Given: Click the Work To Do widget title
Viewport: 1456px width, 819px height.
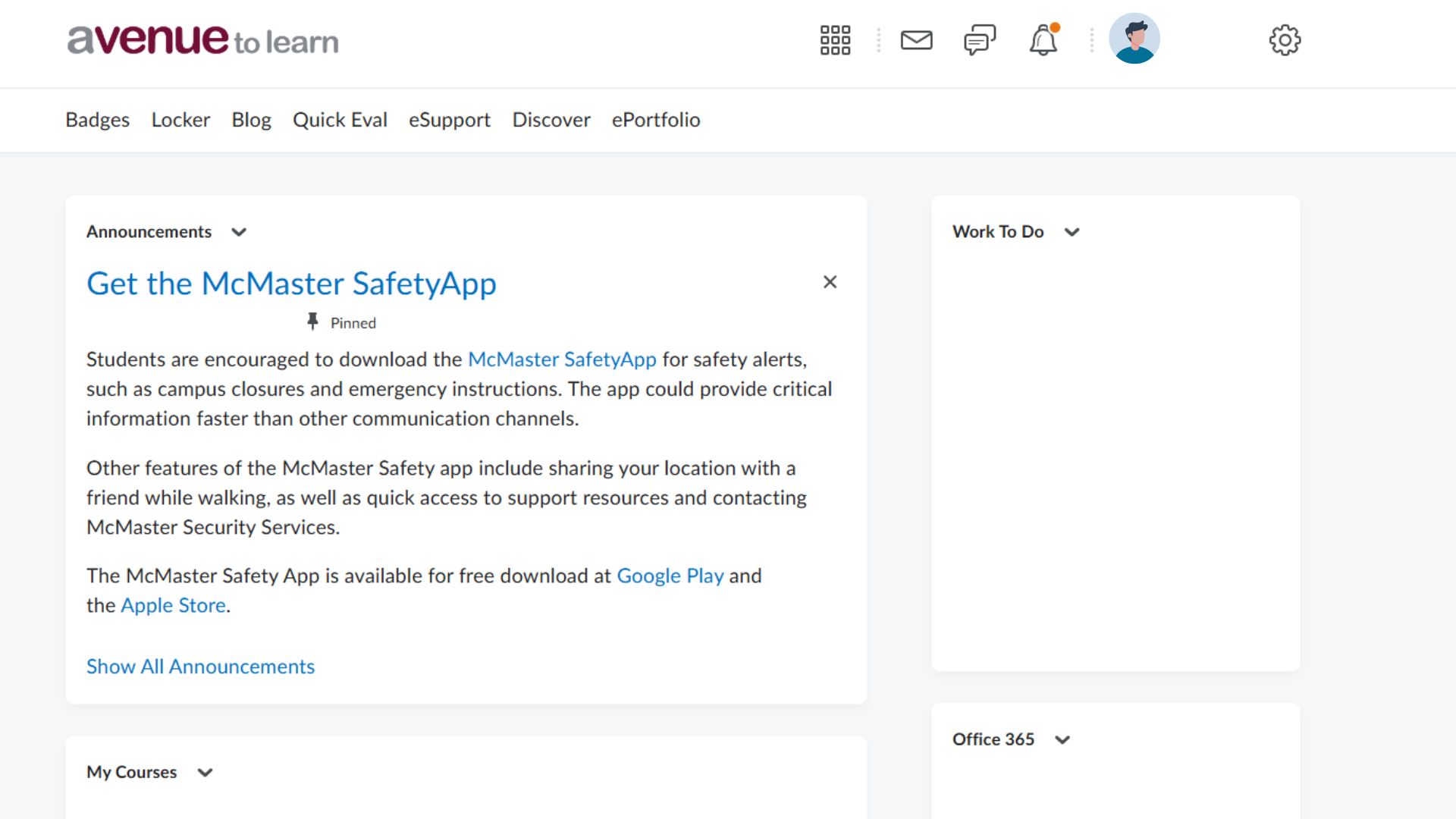Looking at the screenshot, I should pyautogui.click(x=998, y=232).
